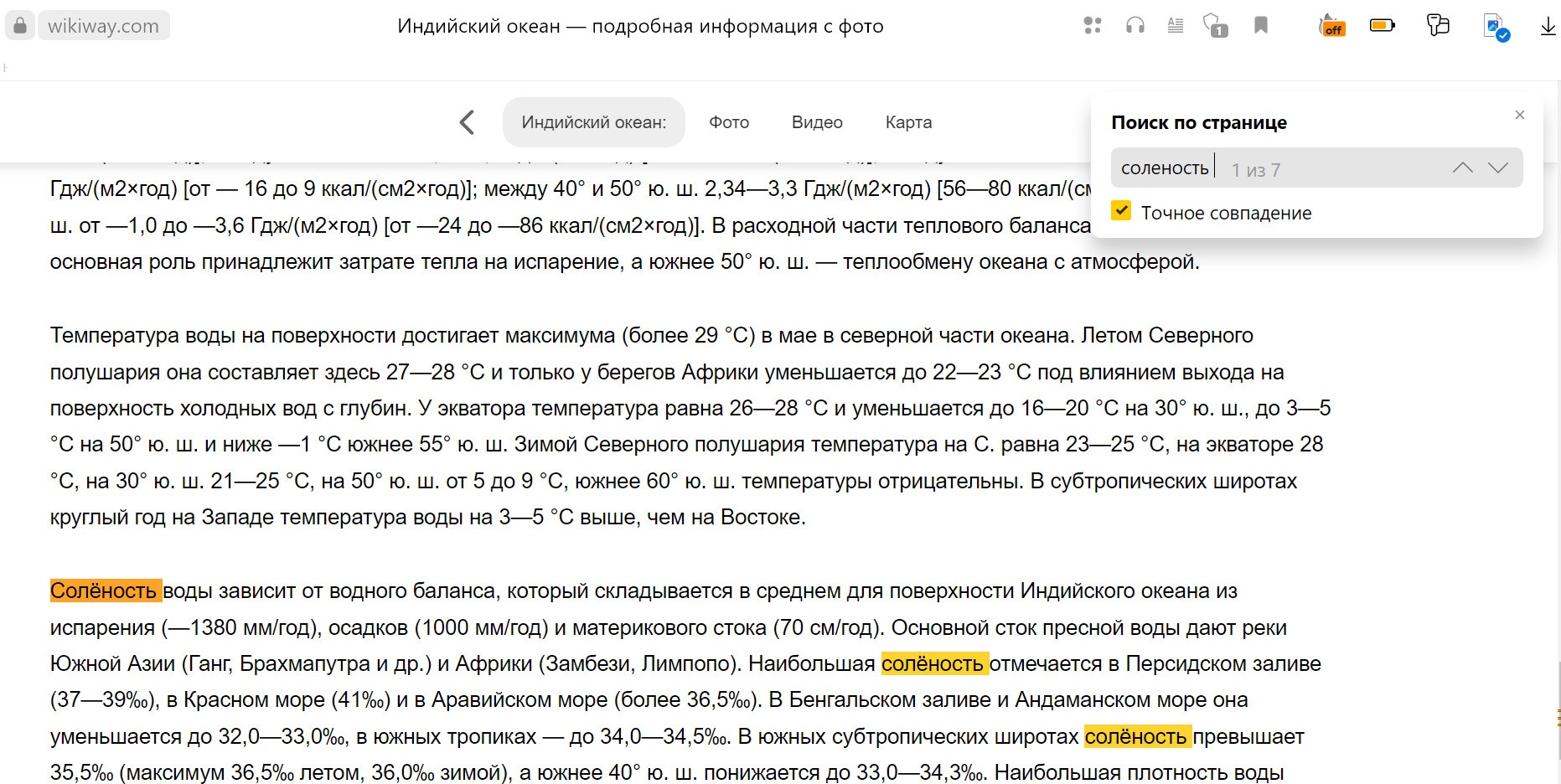1561x784 pixels.
Task: Switch to the 'Карта' tab
Action: click(x=908, y=122)
